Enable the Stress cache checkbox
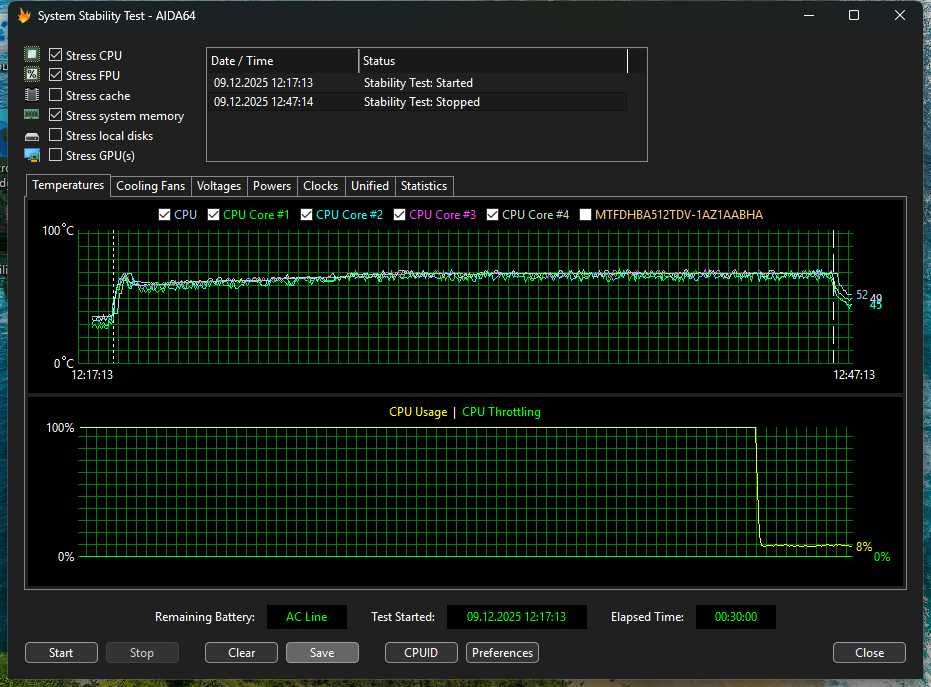Image resolution: width=931 pixels, height=687 pixels. tap(56, 95)
